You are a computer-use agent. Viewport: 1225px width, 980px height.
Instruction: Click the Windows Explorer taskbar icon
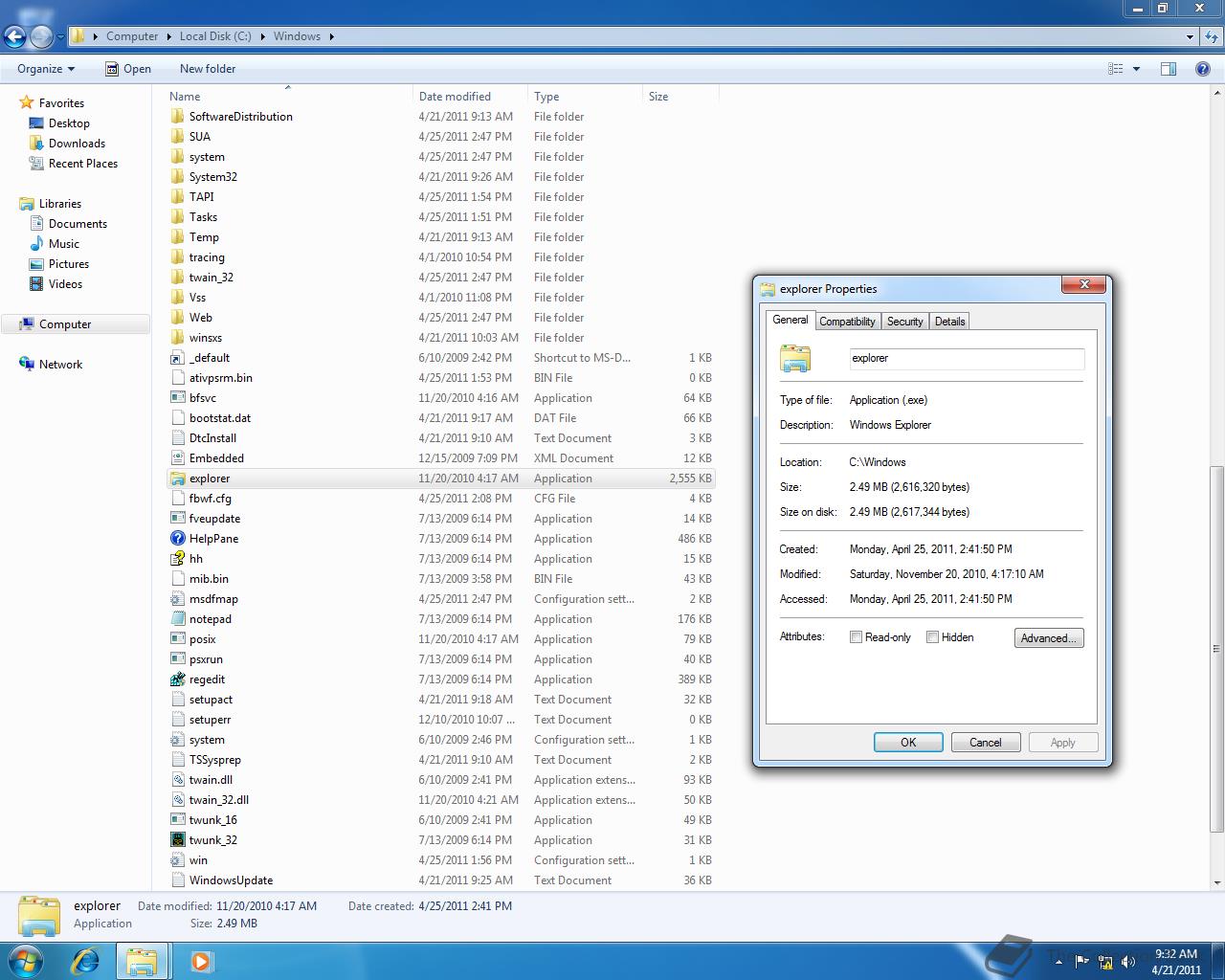click(x=143, y=961)
